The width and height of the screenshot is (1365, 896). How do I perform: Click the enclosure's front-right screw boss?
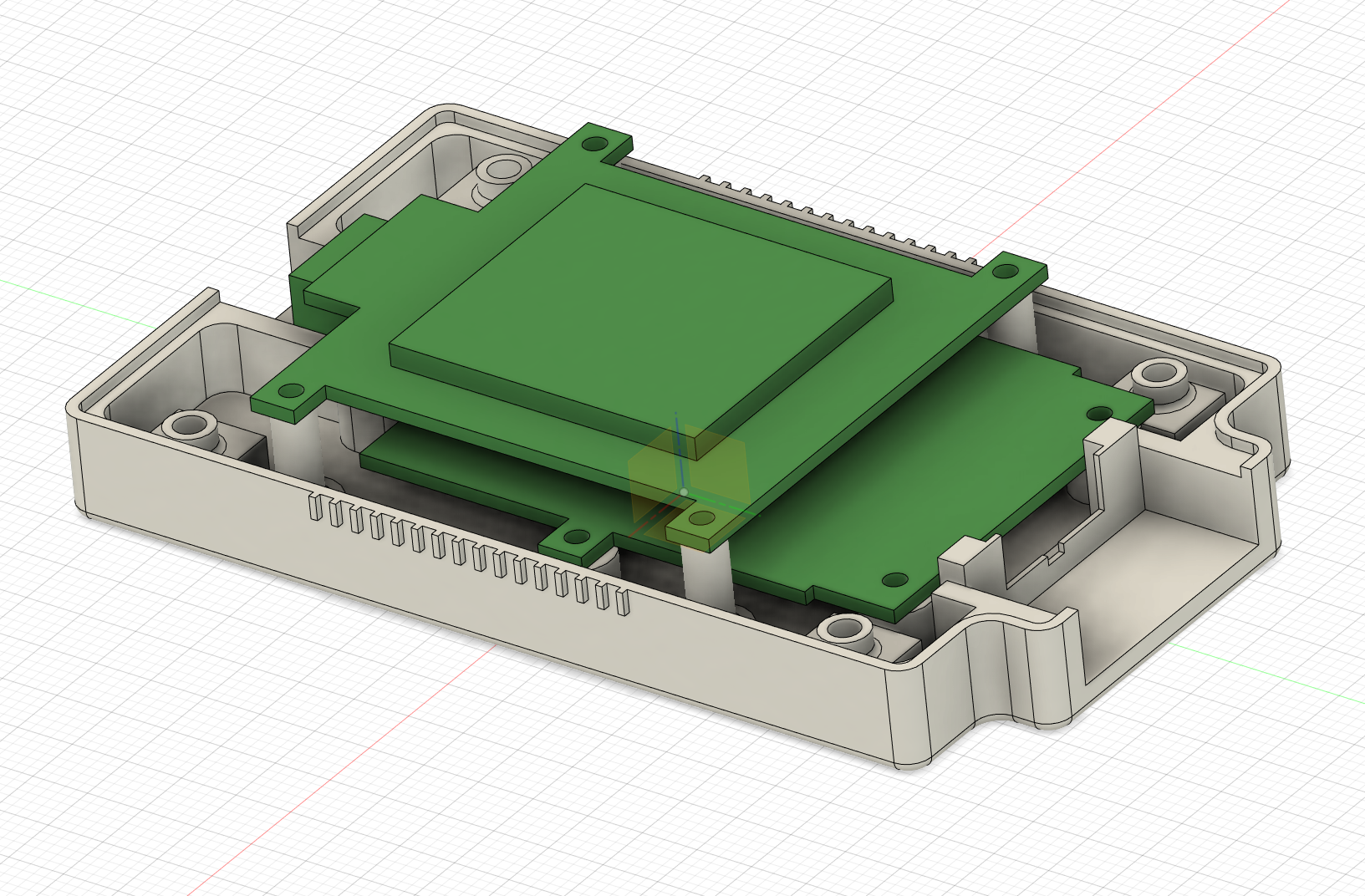845,627
